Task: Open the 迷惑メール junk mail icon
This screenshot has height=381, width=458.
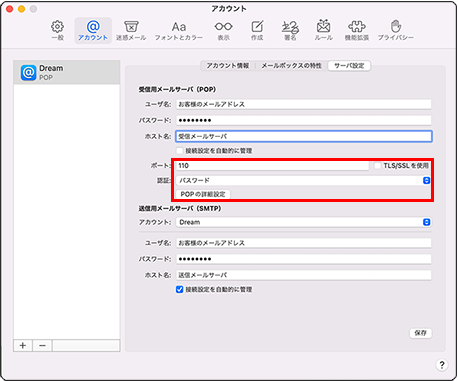Action: point(131,26)
